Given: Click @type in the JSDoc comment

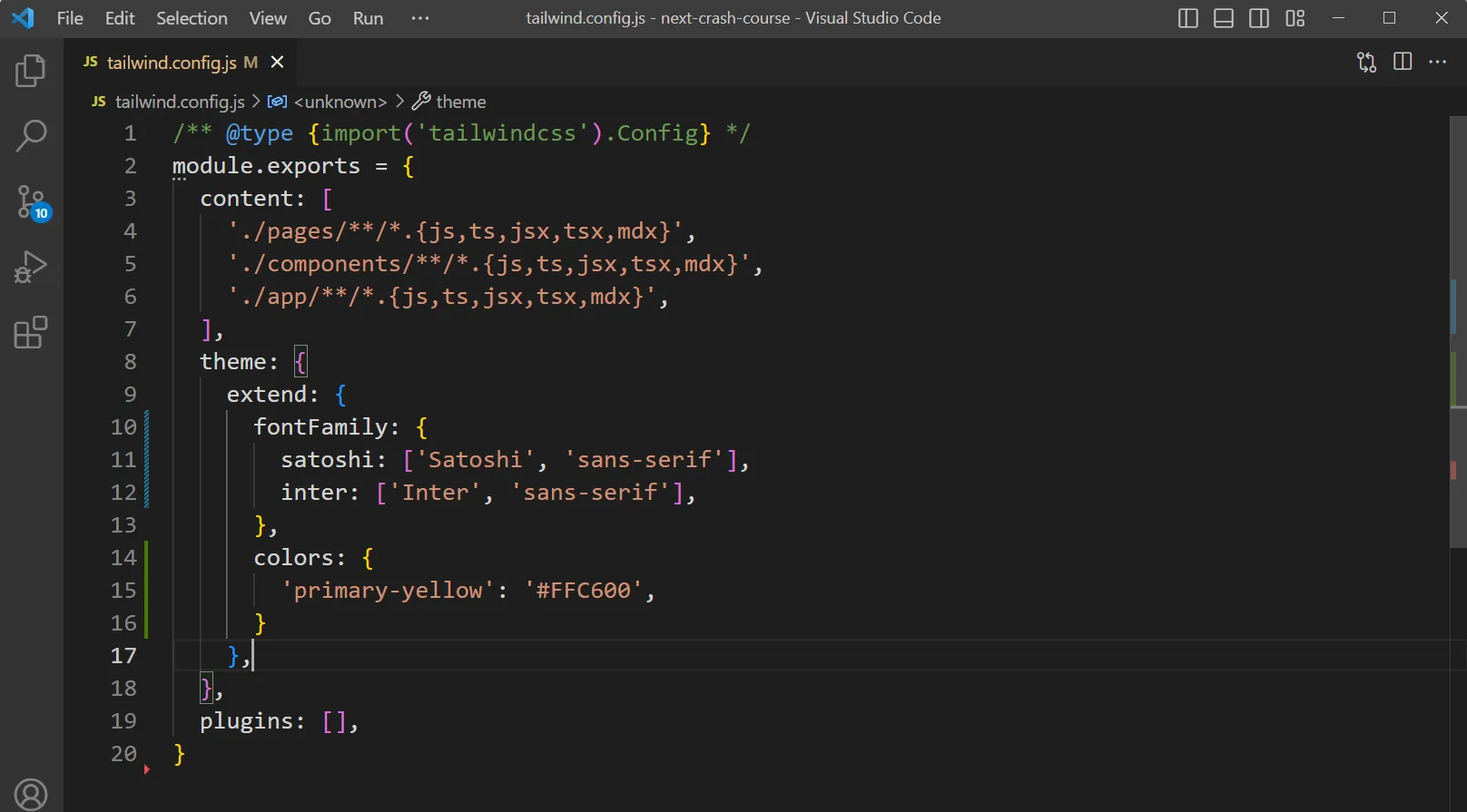Looking at the screenshot, I should click(x=260, y=133).
